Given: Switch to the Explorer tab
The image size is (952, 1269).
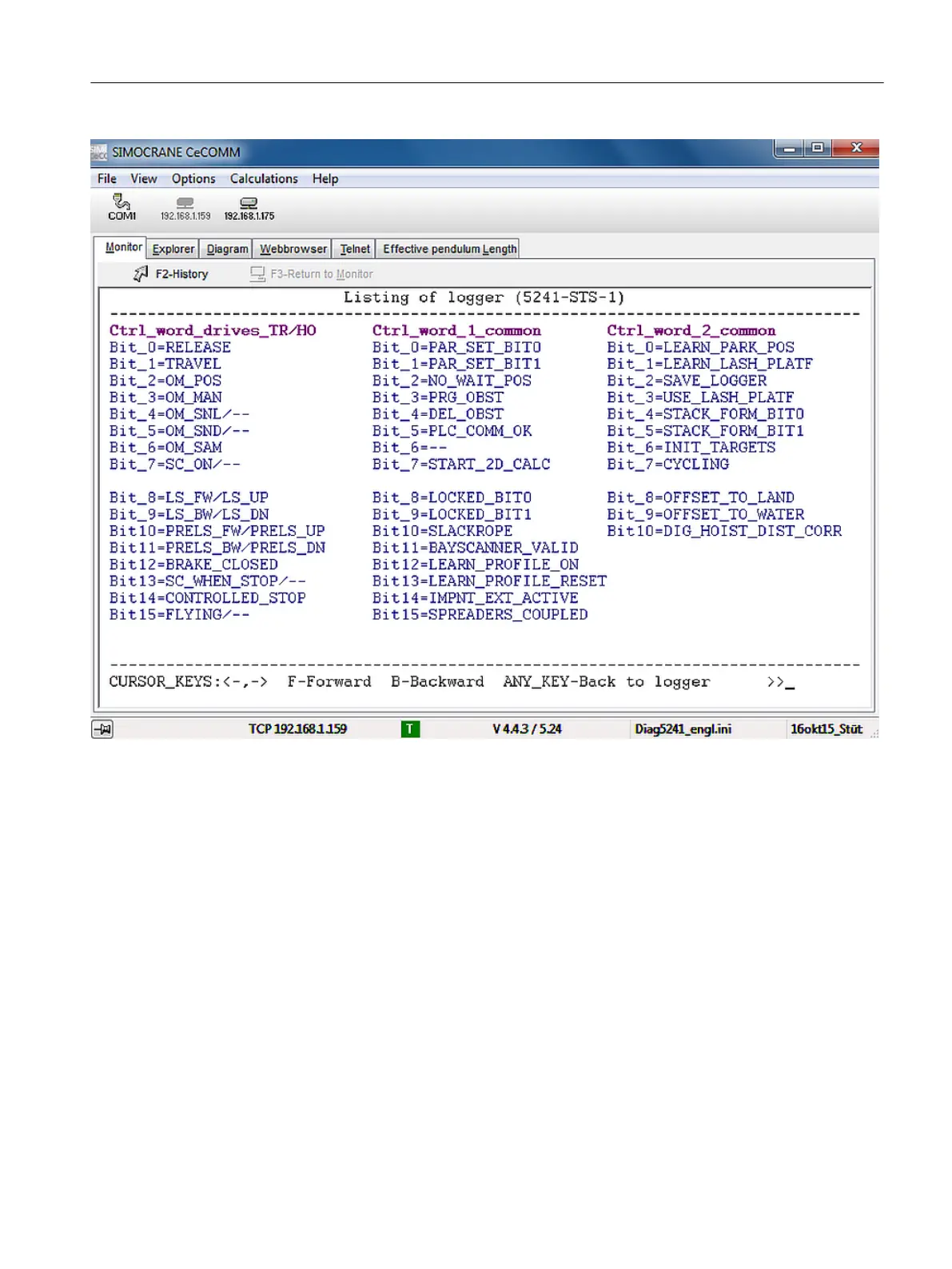Looking at the screenshot, I should [173, 249].
